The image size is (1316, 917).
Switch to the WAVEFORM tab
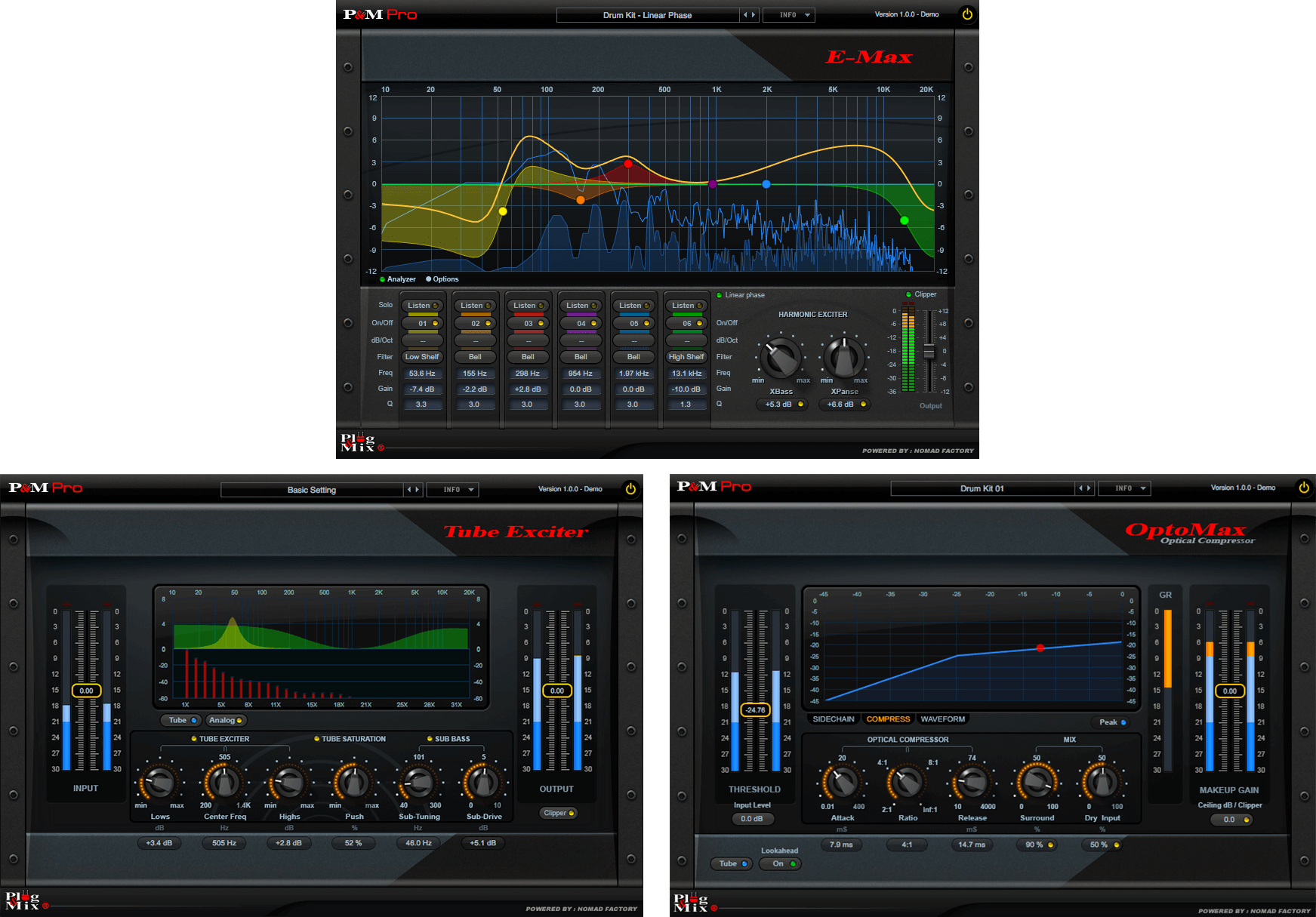(x=942, y=719)
